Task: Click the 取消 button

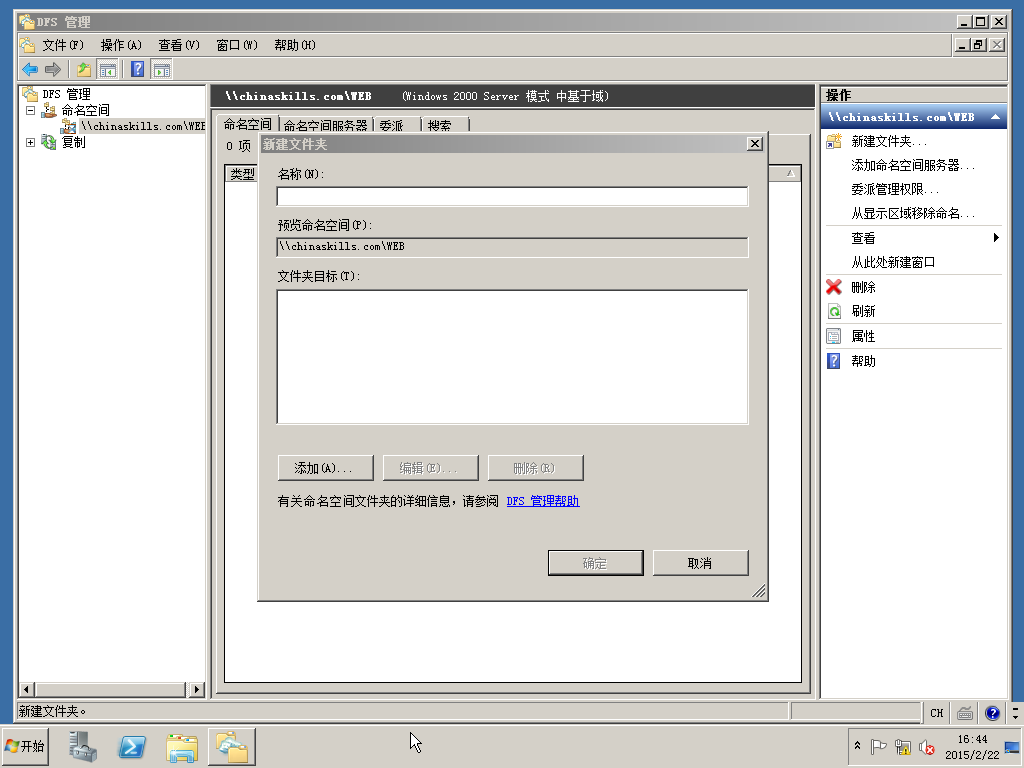Action: (700, 563)
